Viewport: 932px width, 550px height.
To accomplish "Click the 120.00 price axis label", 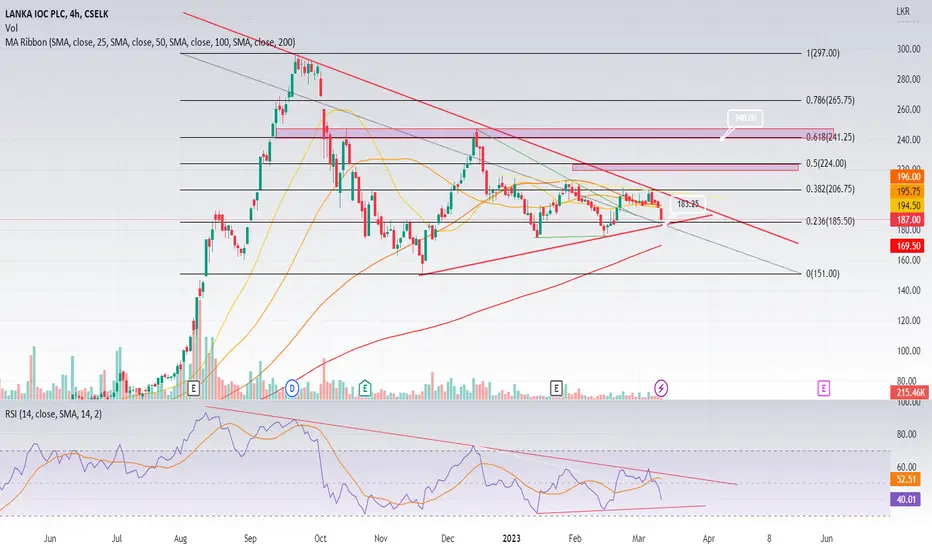I will tap(909, 320).
